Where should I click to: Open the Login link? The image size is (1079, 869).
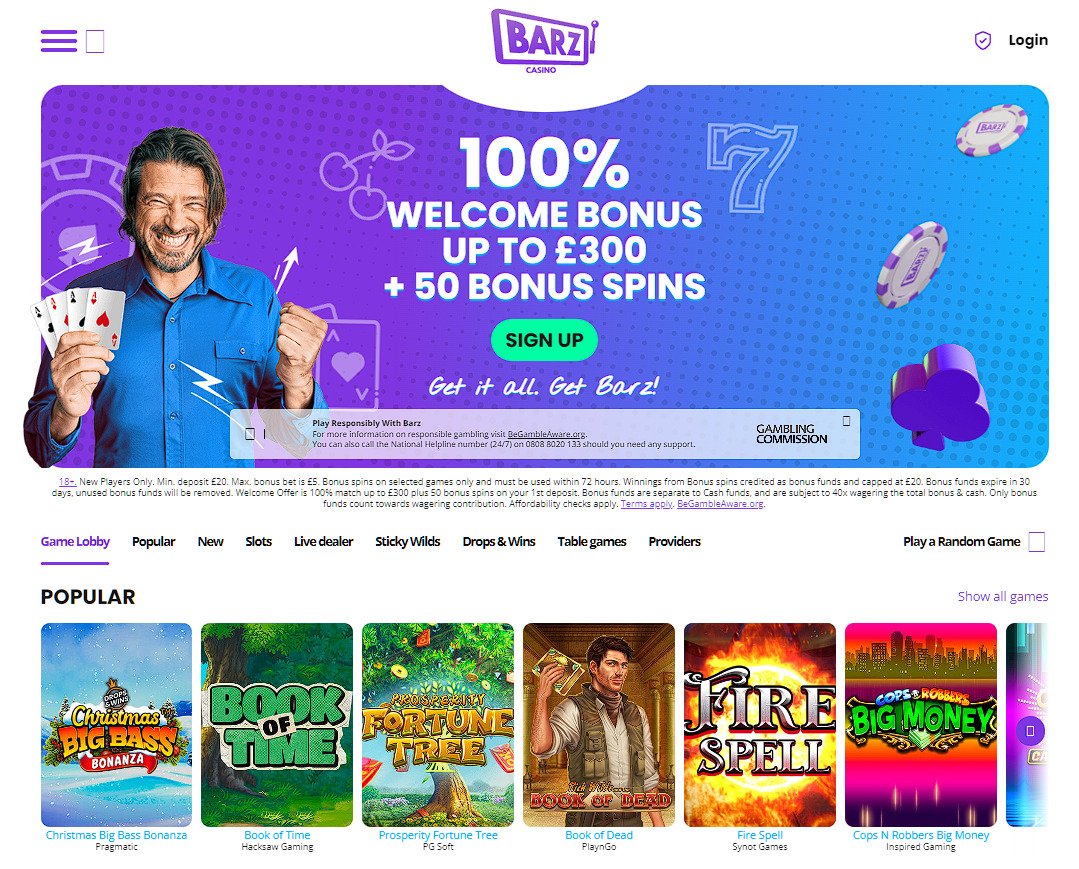coord(1028,41)
